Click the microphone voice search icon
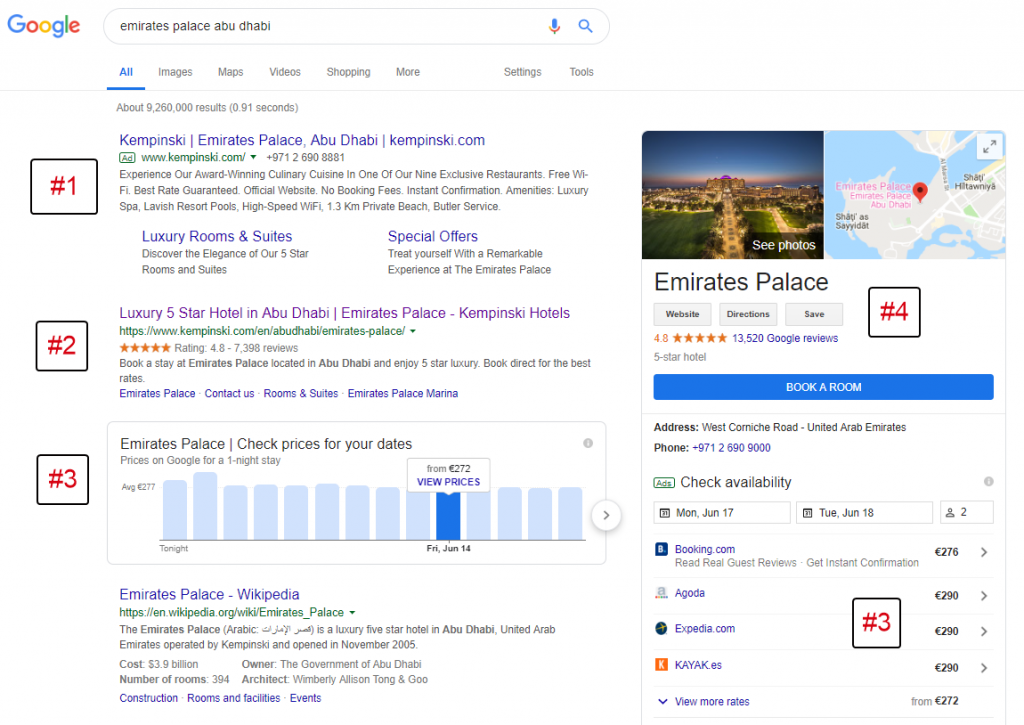This screenshot has height=725, width=1024. point(554,26)
